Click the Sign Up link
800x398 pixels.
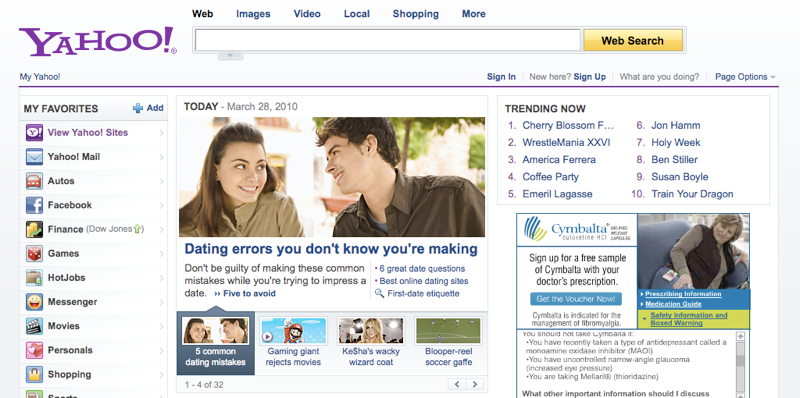[589, 77]
